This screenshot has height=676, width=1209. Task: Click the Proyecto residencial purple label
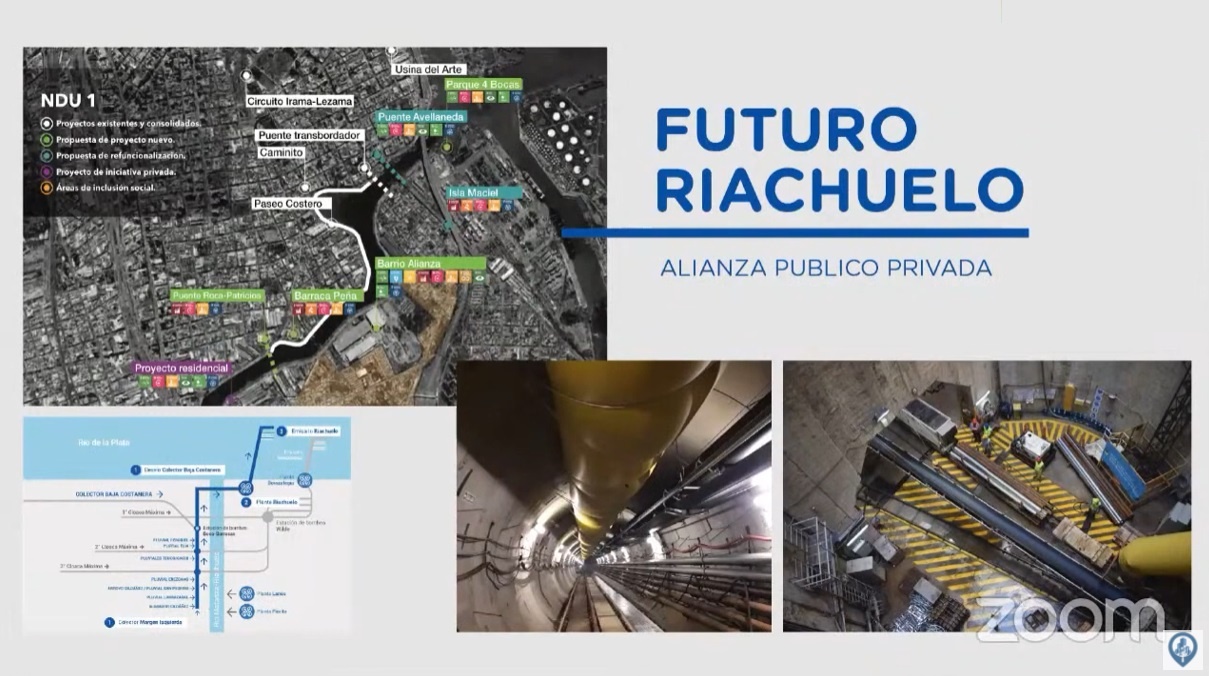click(182, 368)
